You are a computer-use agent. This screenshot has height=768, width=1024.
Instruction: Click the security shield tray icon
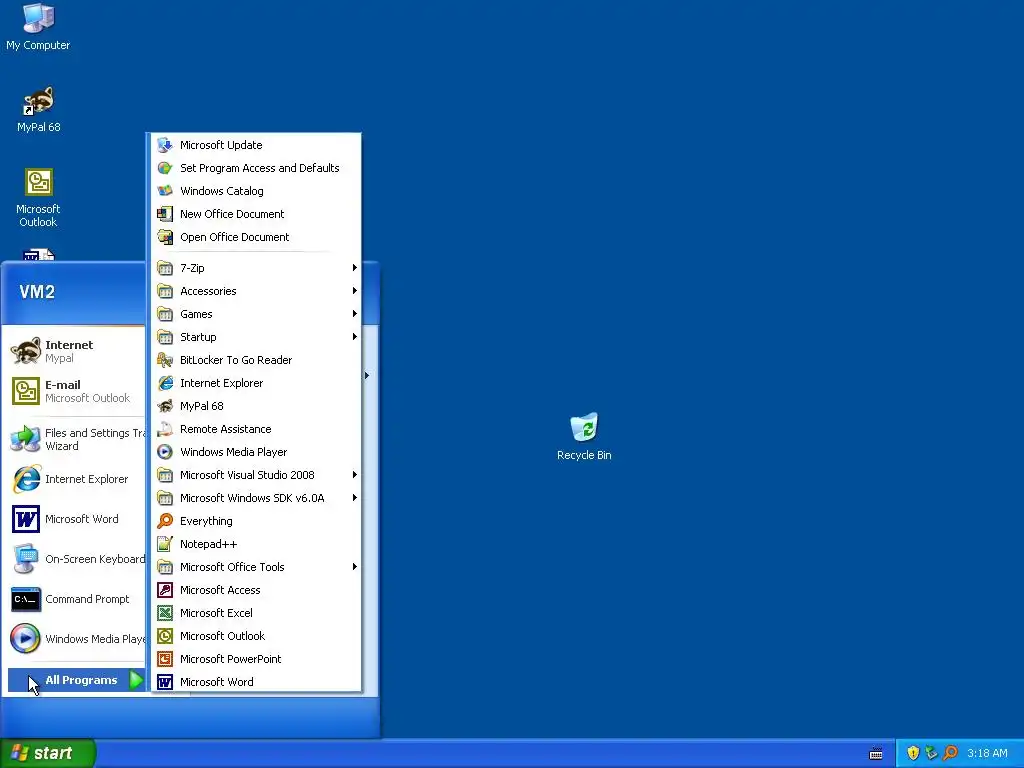[x=913, y=753]
